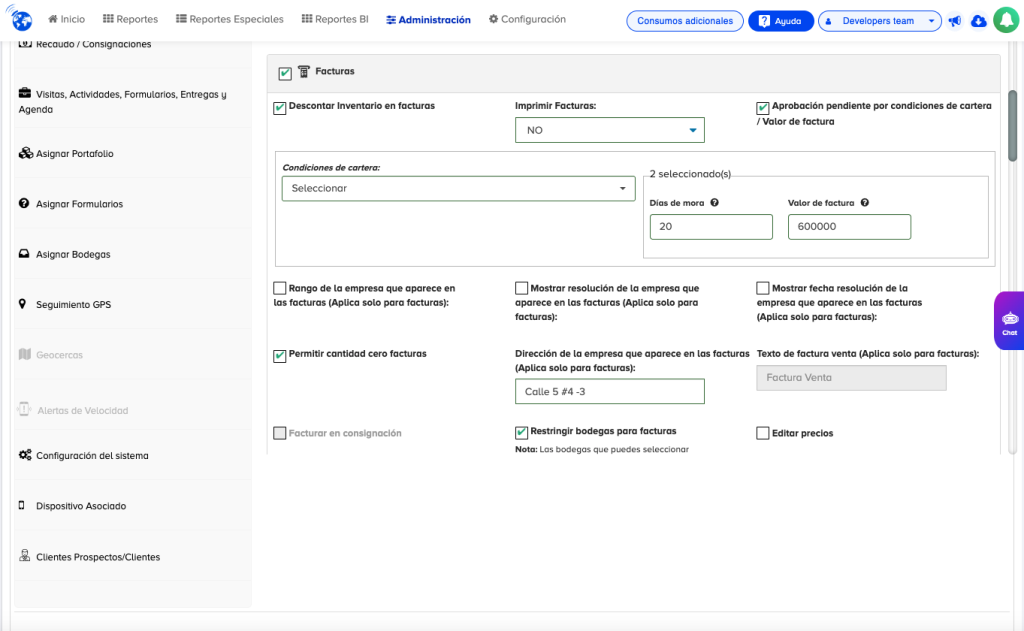The image size is (1024, 631).
Task: Click the help icon beside Valor de factura
Action: (865, 203)
